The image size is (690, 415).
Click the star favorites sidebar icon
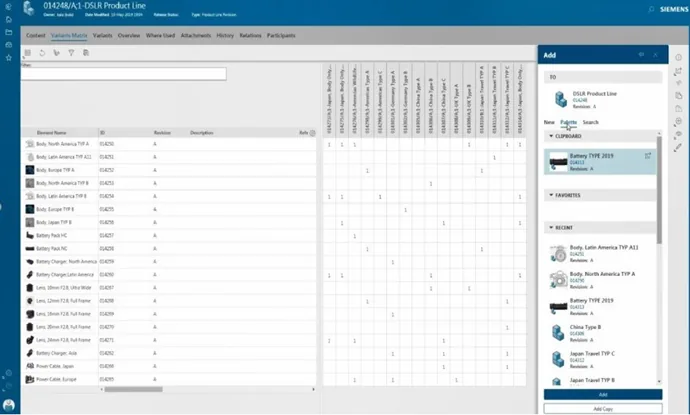pos(9,58)
